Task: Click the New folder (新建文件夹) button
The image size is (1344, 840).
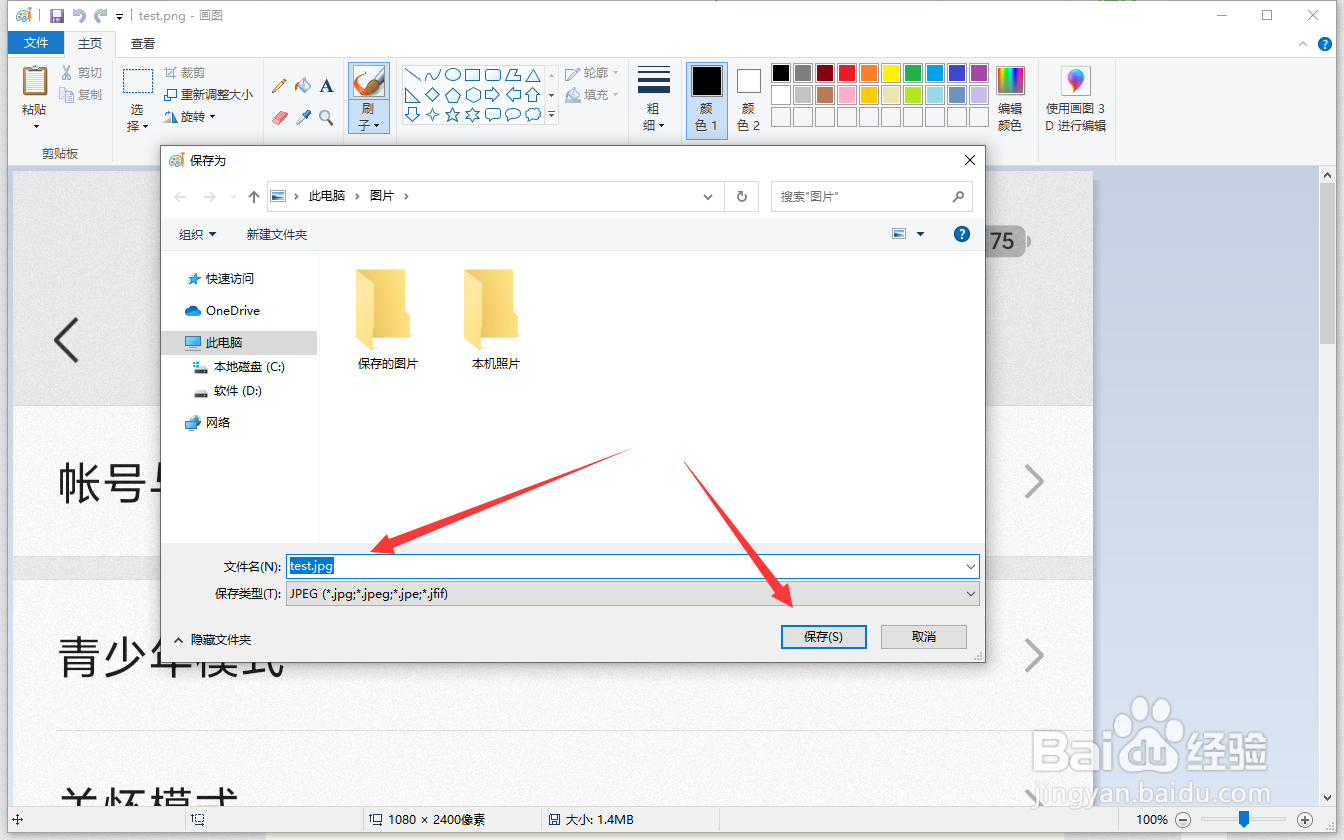Action: click(277, 234)
